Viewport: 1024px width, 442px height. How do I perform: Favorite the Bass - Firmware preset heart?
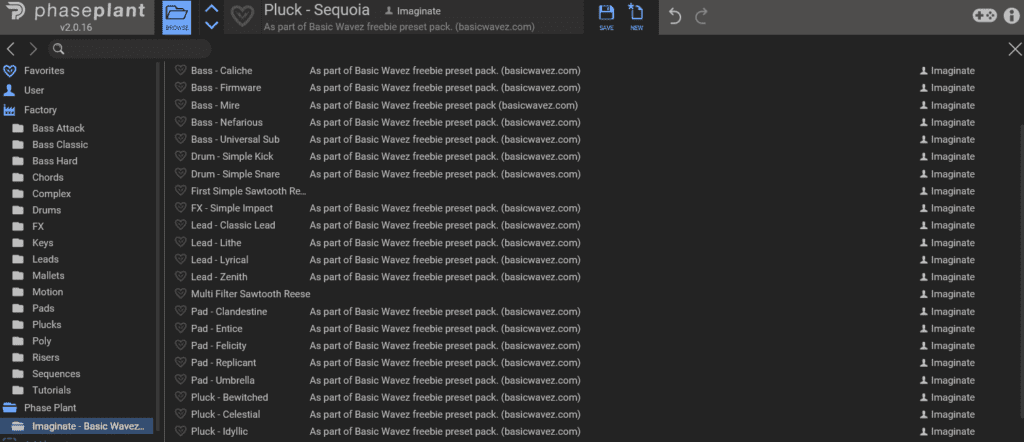point(181,87)
